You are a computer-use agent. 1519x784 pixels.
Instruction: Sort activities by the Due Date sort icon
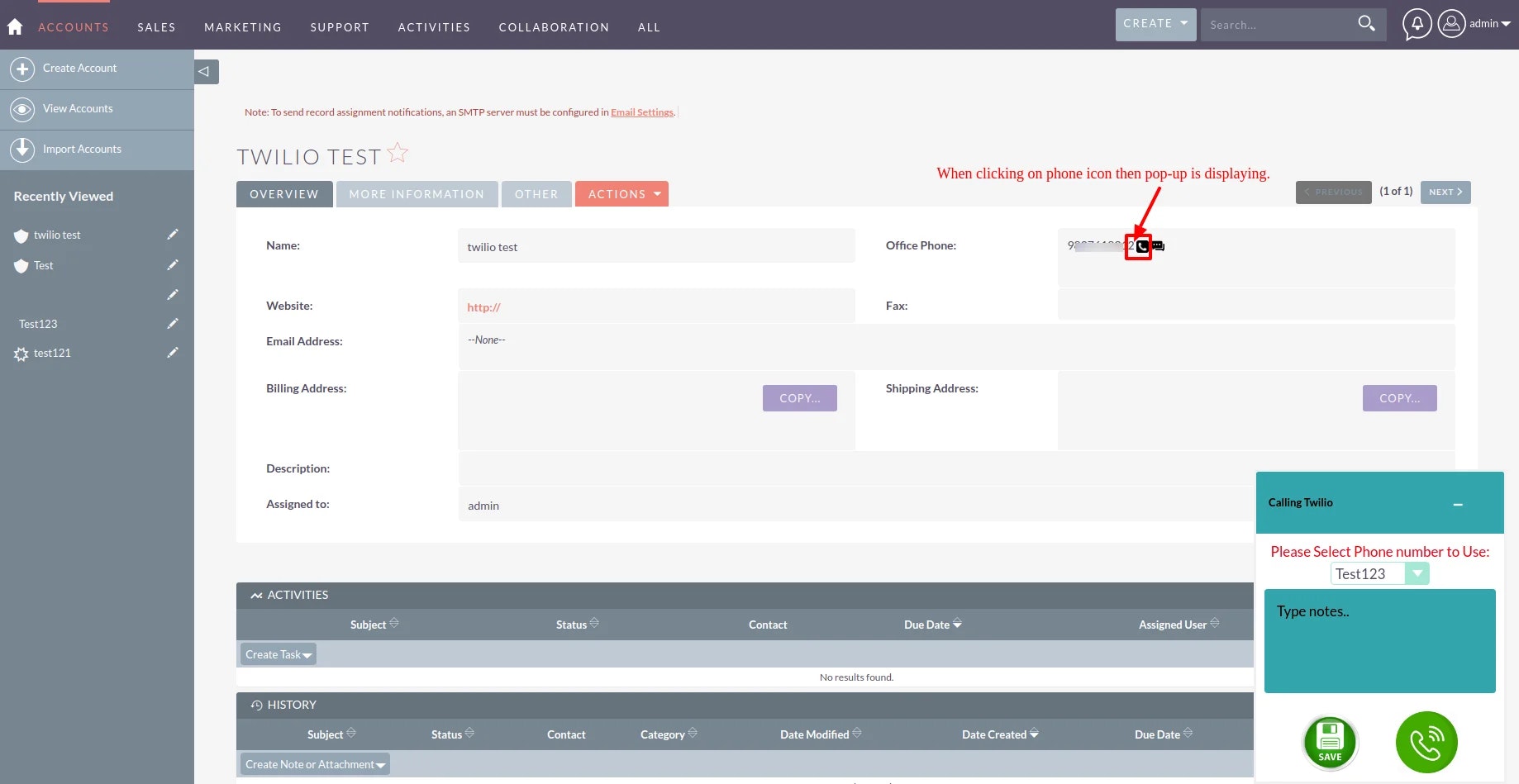tap(957, 624)
